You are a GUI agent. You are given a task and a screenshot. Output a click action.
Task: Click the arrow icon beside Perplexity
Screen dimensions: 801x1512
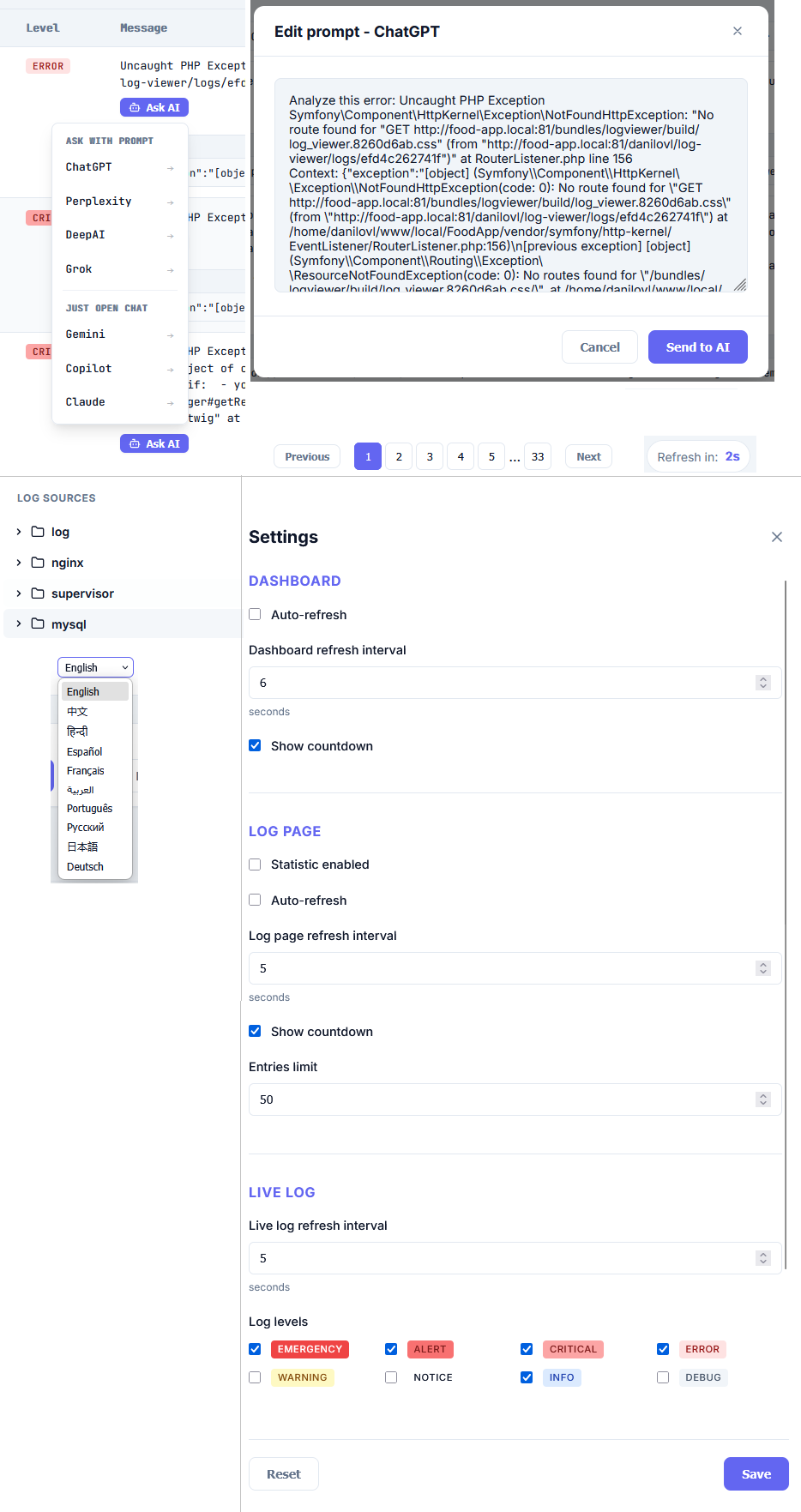(170, 202)
